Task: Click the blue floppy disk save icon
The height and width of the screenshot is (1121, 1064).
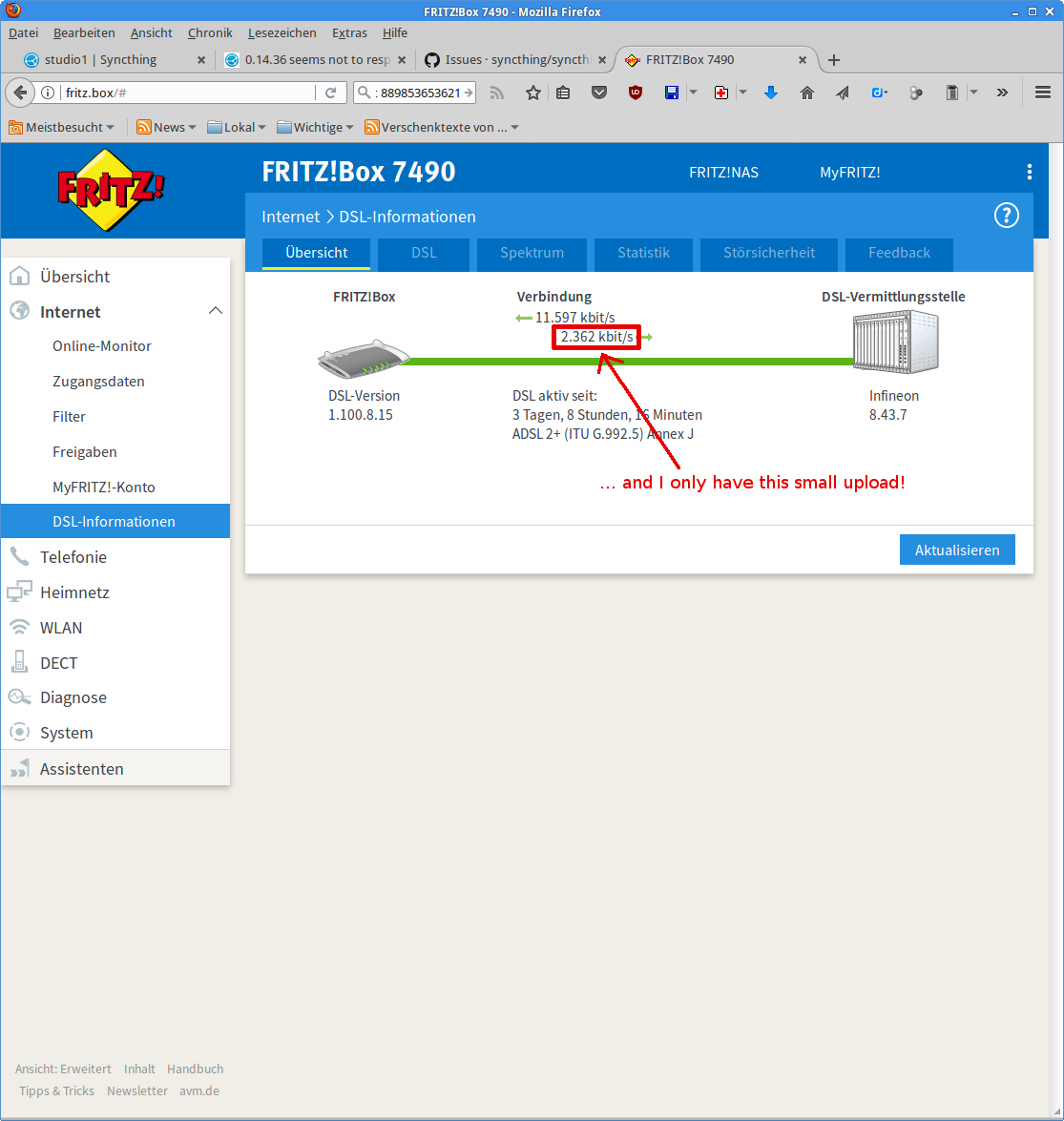Action: pos(672,93)
